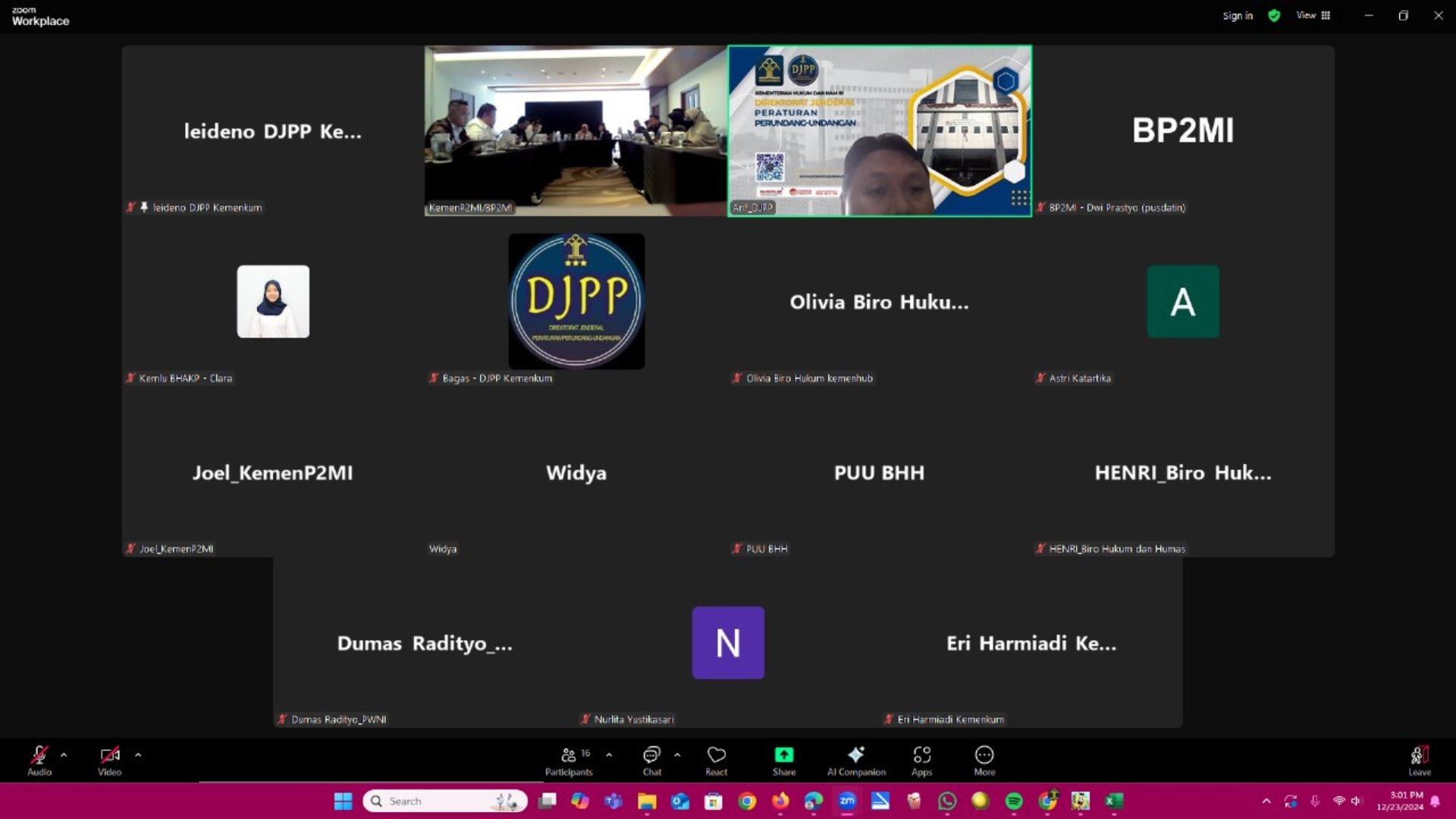Open AI Companion

856,761
